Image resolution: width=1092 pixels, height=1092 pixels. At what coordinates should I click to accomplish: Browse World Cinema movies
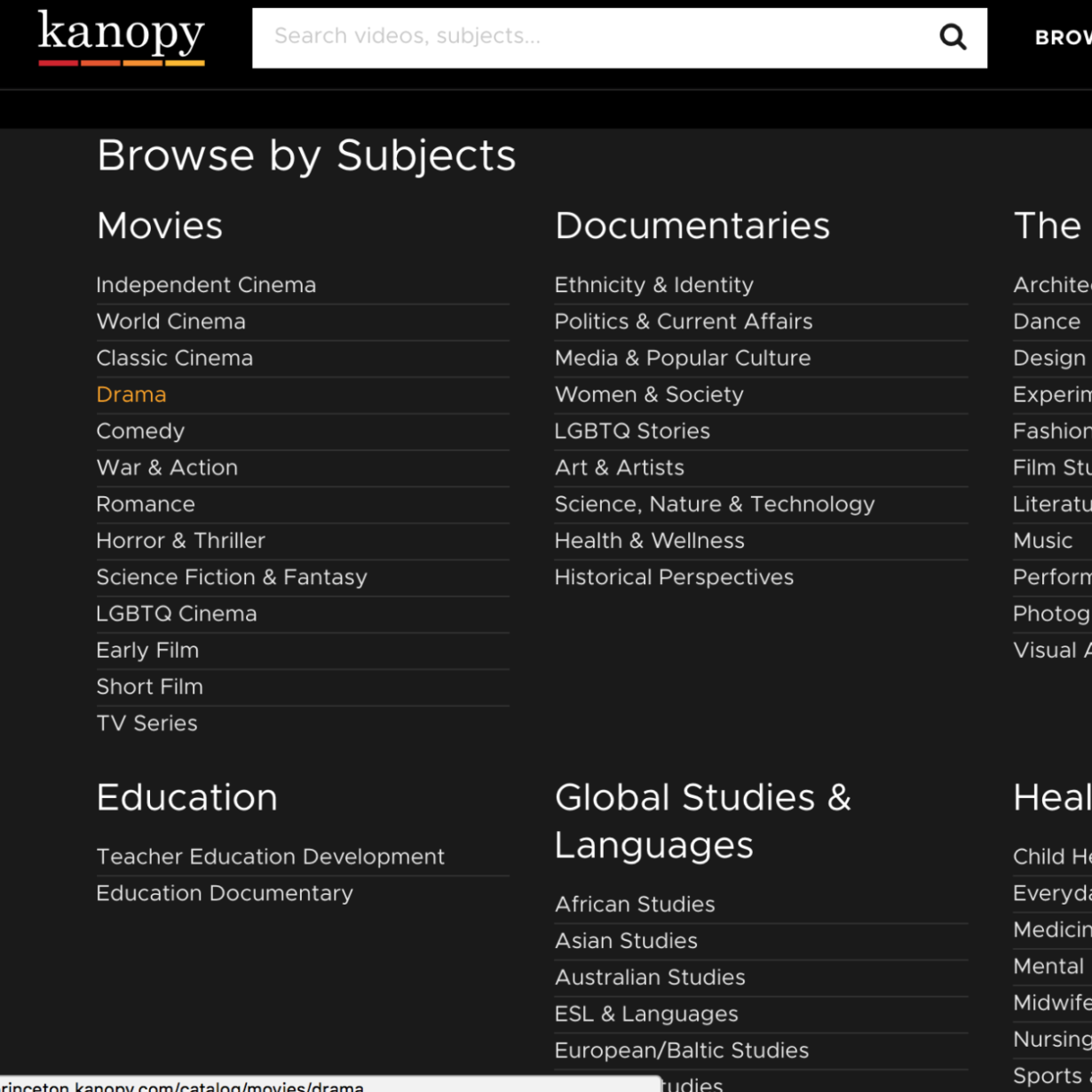tap(170, 321)
